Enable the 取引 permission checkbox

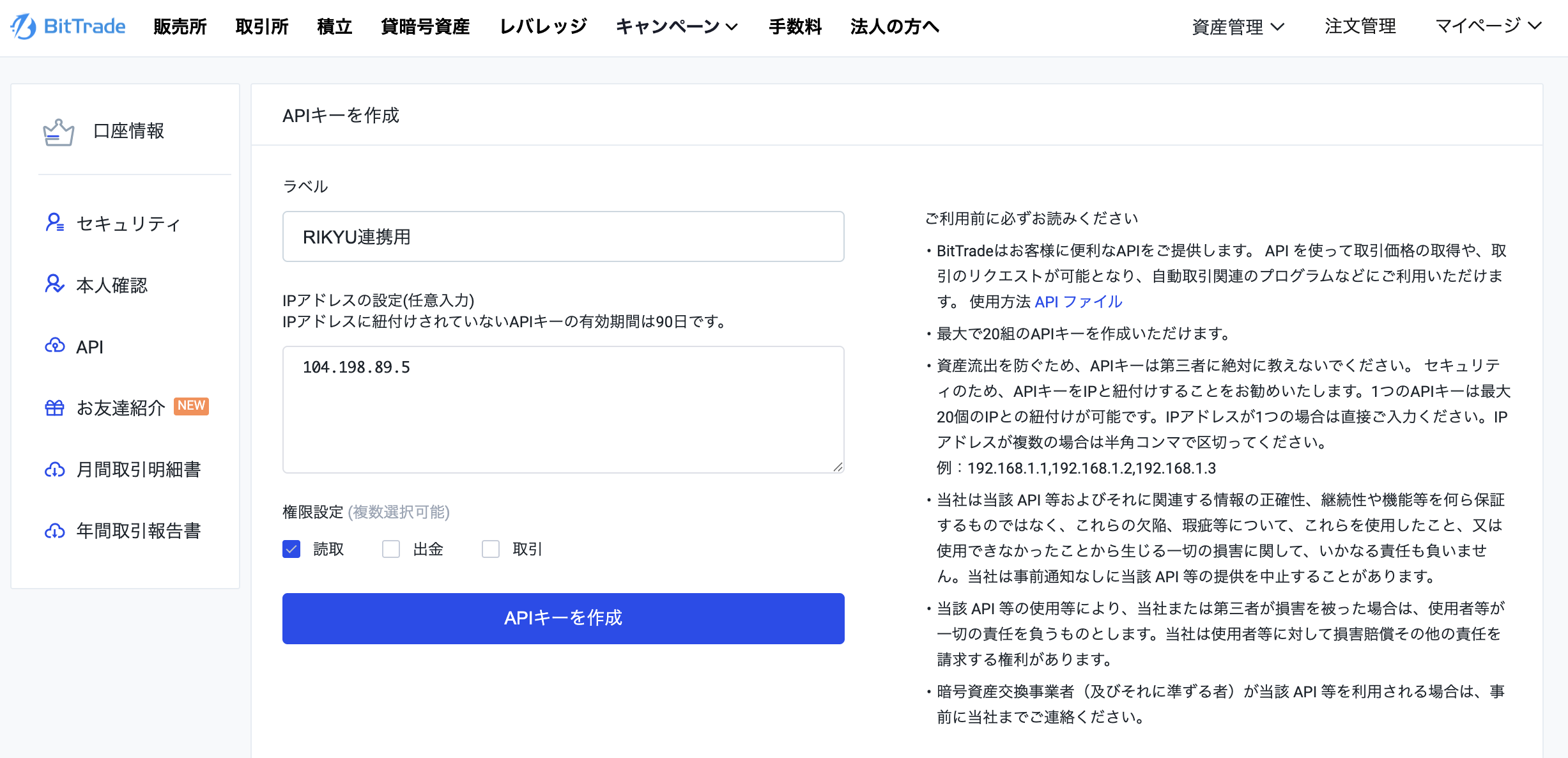coord(491,549)
